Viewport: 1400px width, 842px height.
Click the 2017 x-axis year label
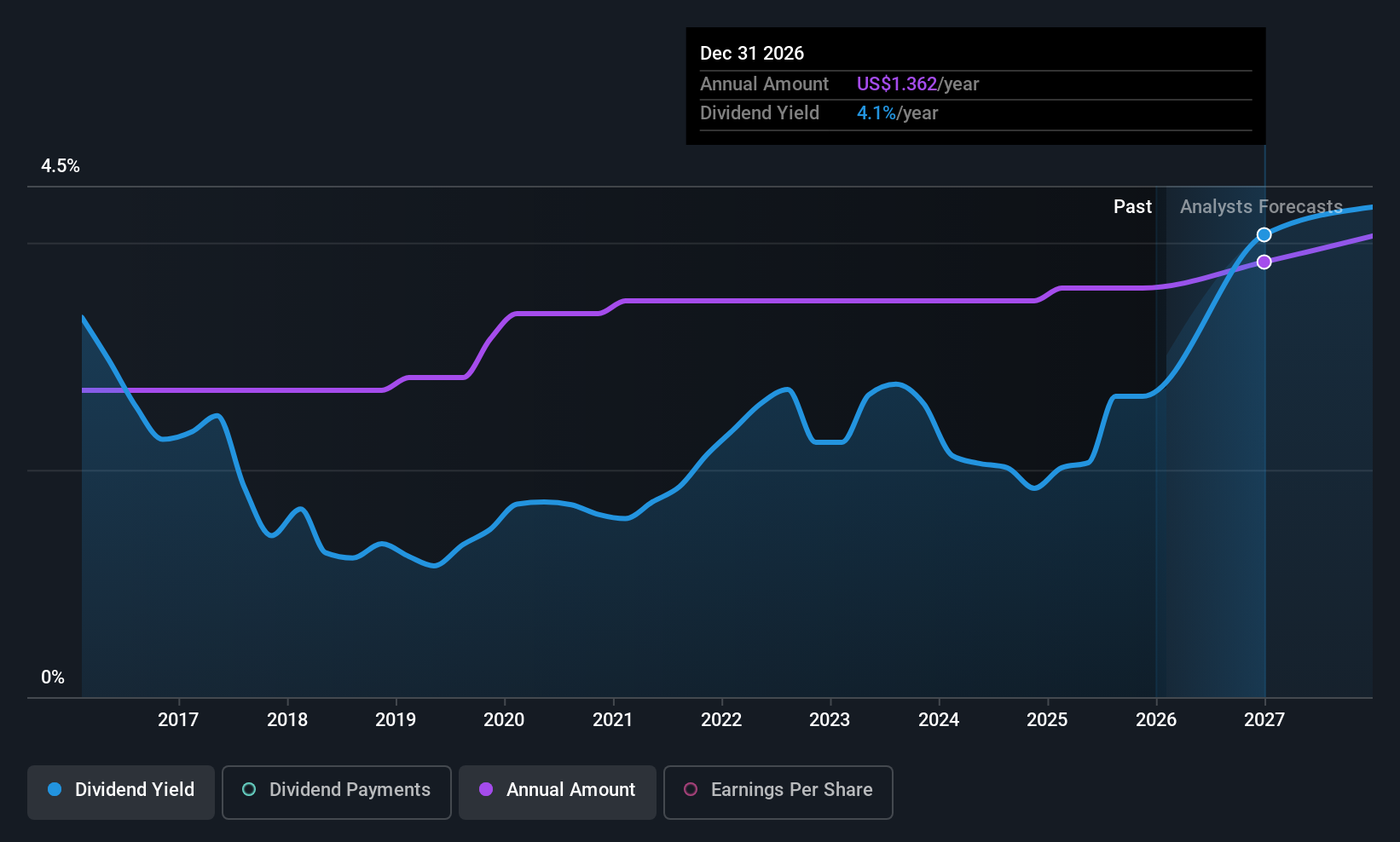coord(178,720)
